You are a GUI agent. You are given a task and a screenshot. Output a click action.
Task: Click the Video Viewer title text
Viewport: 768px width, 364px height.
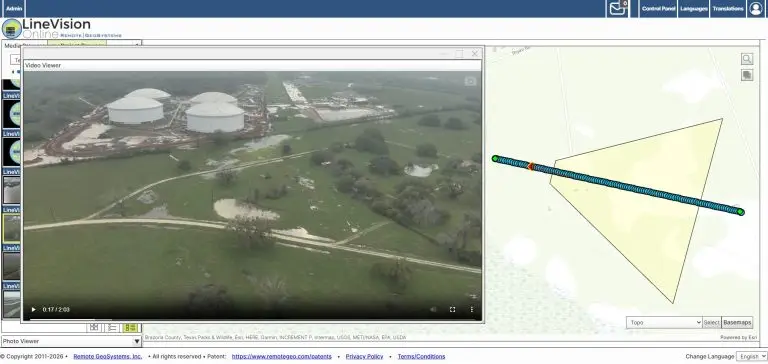coord(43,65)
